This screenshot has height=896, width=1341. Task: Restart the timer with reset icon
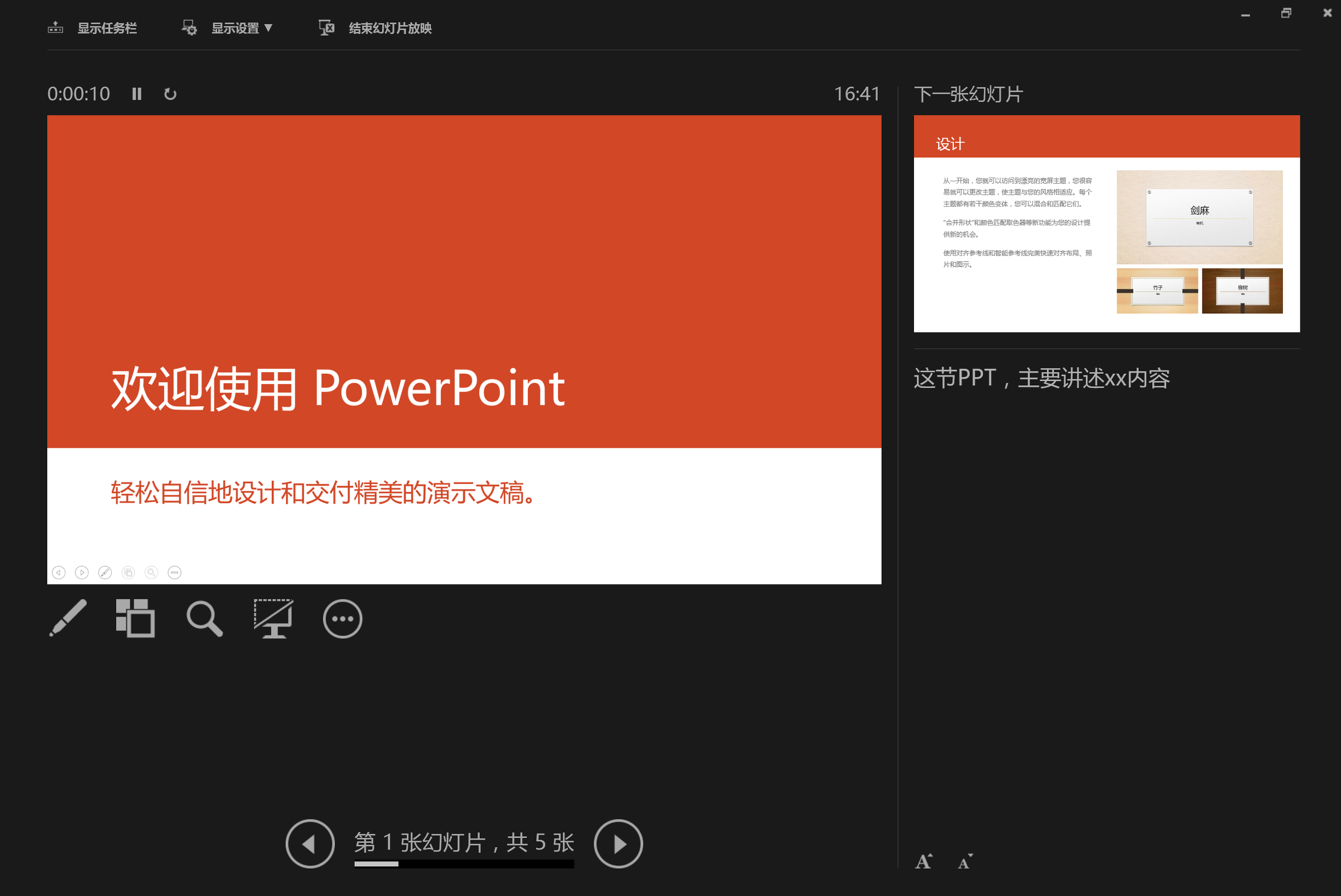(171, 94)
